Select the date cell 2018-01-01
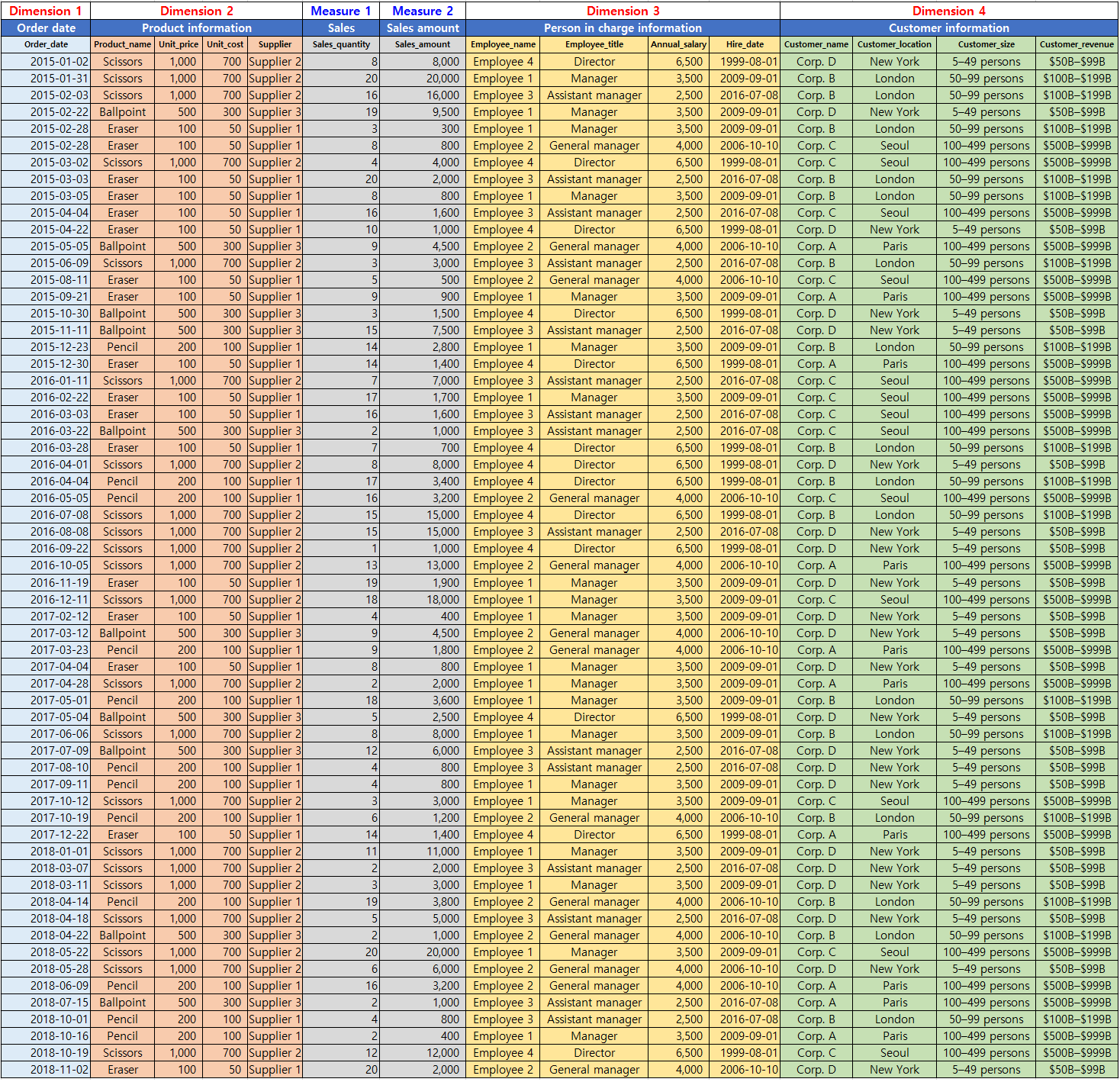The height and width of the screenshot is (1082, 1120). pos(46,852)
